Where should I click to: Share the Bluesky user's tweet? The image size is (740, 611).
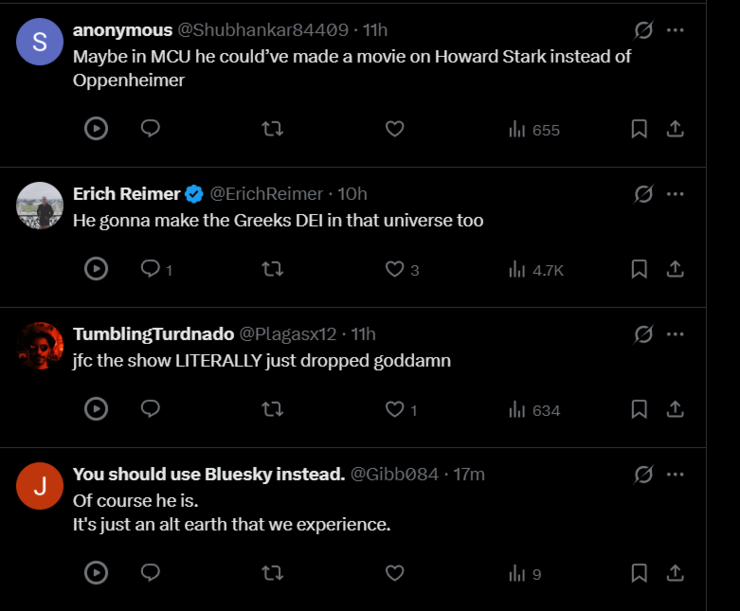coord(675,573)
